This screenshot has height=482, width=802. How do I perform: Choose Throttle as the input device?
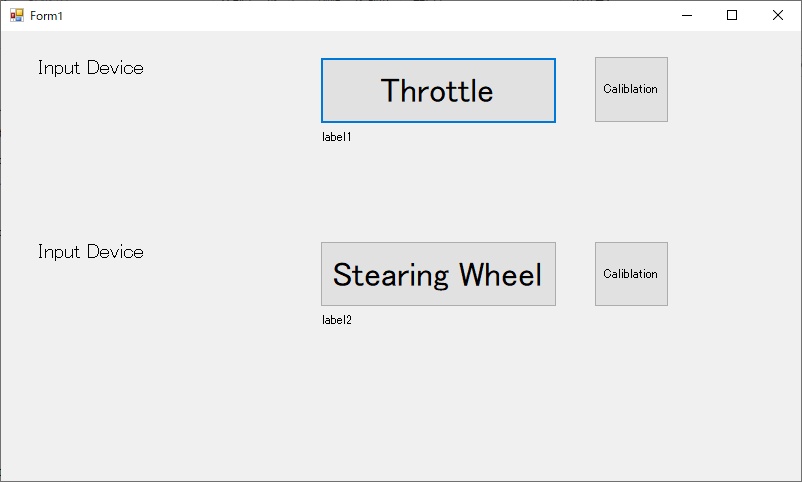pos(438,91)
